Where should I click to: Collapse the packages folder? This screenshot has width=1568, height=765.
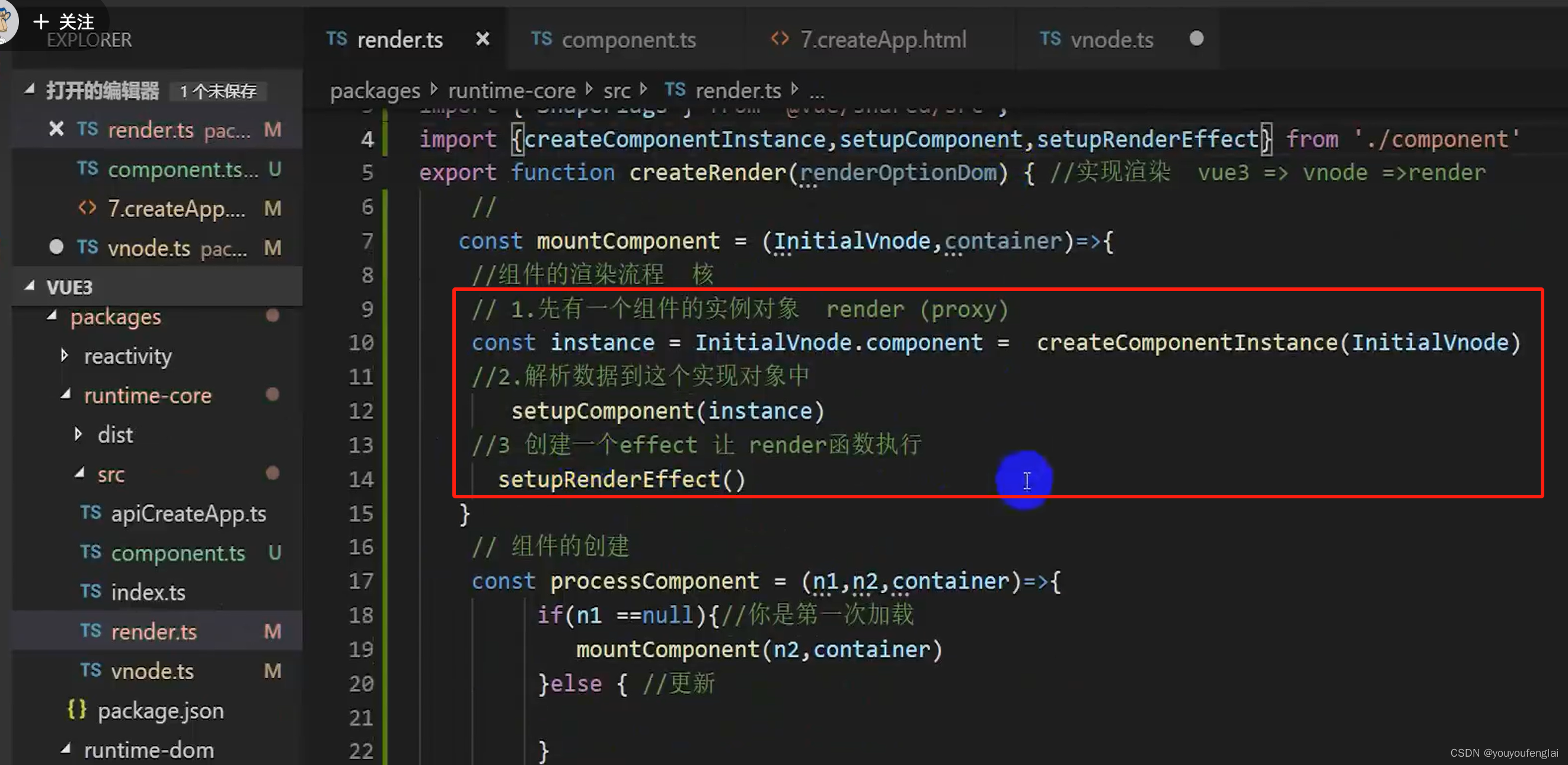click(x=52, y=316)
